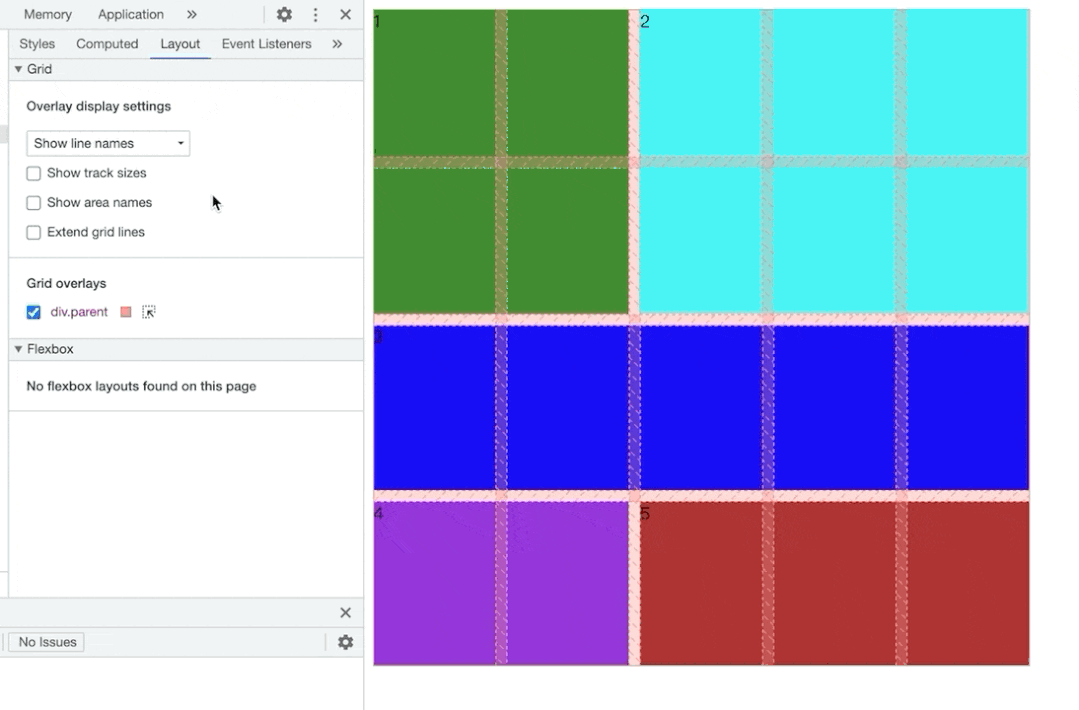1079x710 pixels.
Task: Click 'Grid overlays' heading
Action: coord(66,283)
